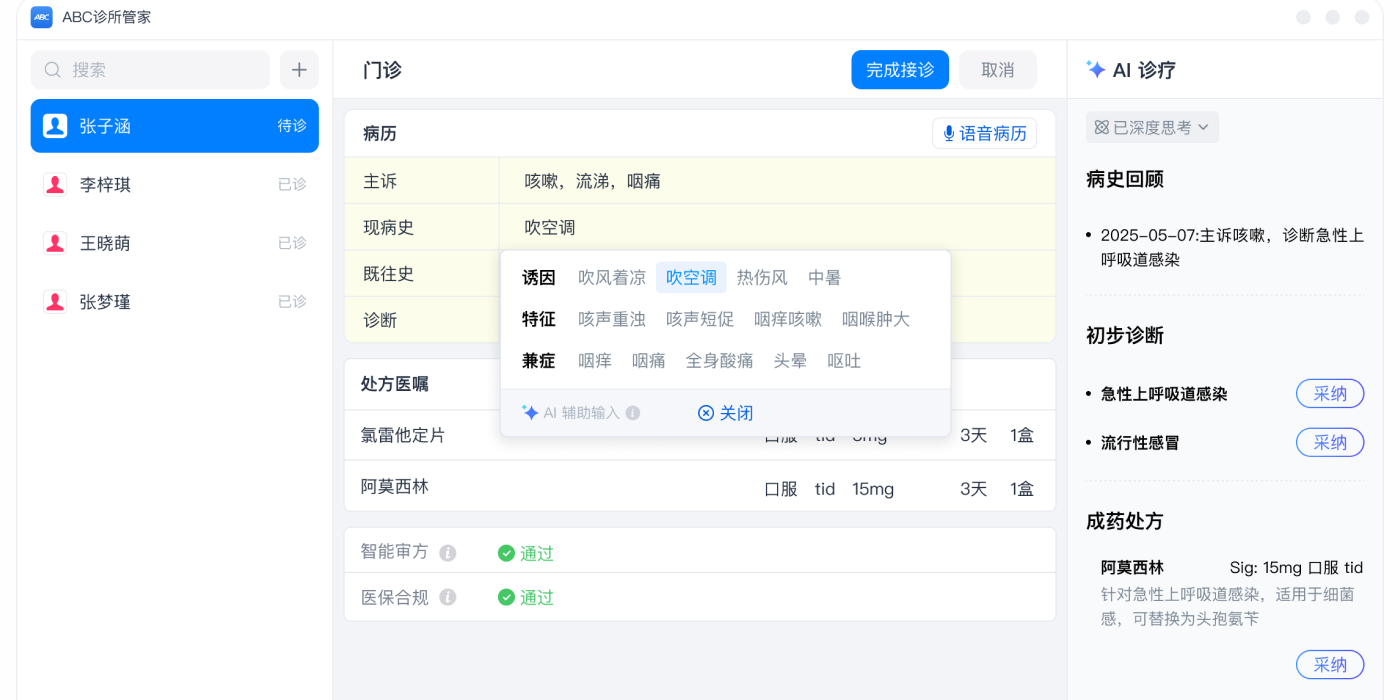Select the 全身酸痛 symptom tag
The image size is (1400, 700).
719,361
